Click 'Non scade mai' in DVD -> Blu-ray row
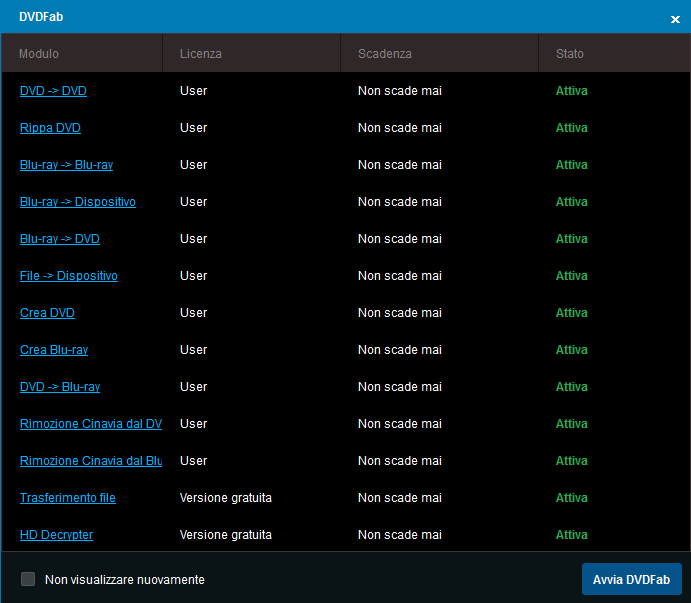The width and height of the screenshot is (691, 603). [x=400, y=387]
